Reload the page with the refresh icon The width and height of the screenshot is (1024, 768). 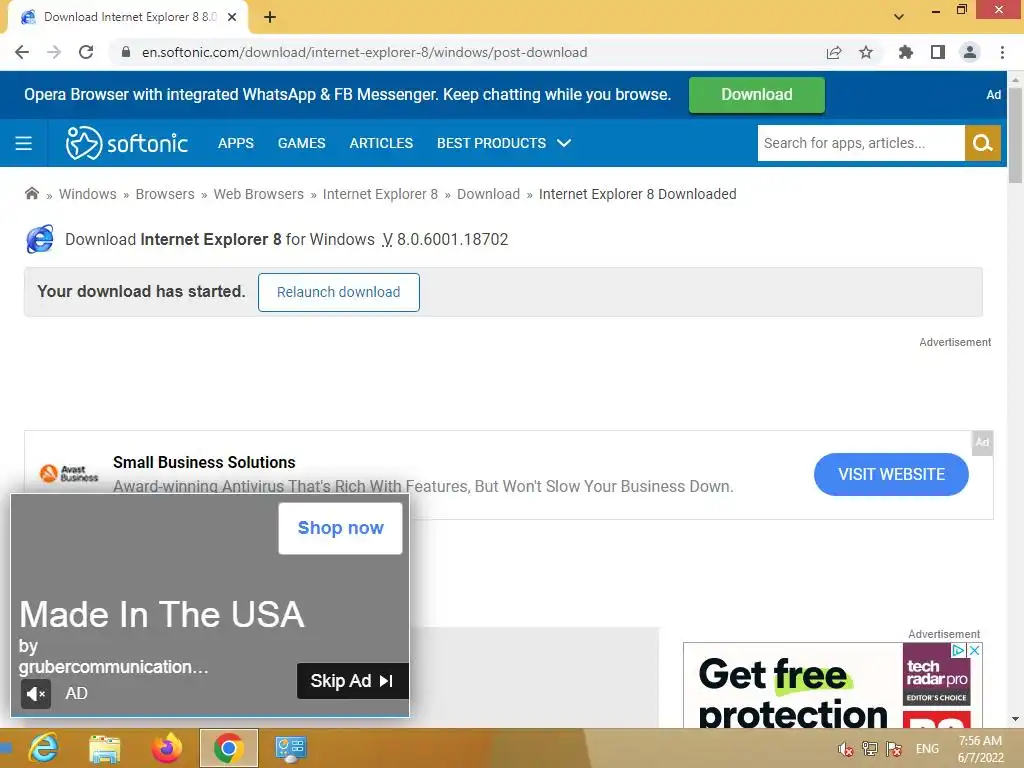pyautogui.click(x=86, y=52)
